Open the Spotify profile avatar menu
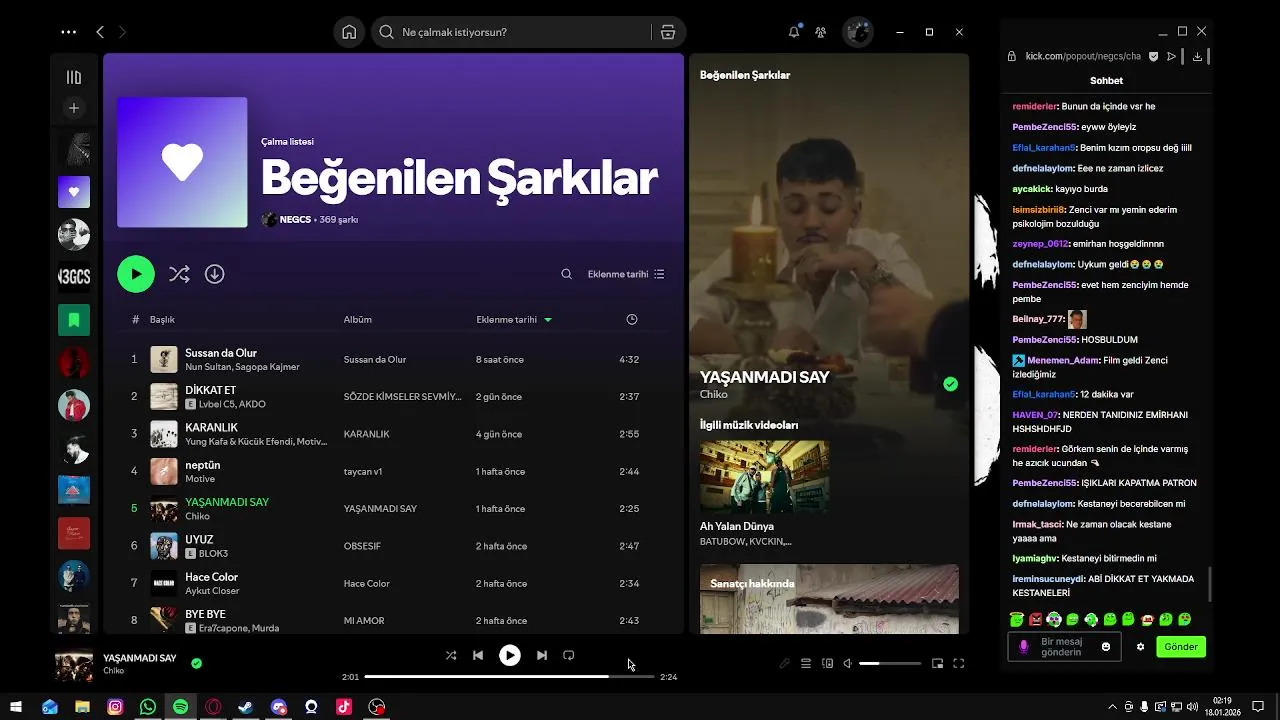The height and width of the screenshot is (720, 1280). (858, 32)
